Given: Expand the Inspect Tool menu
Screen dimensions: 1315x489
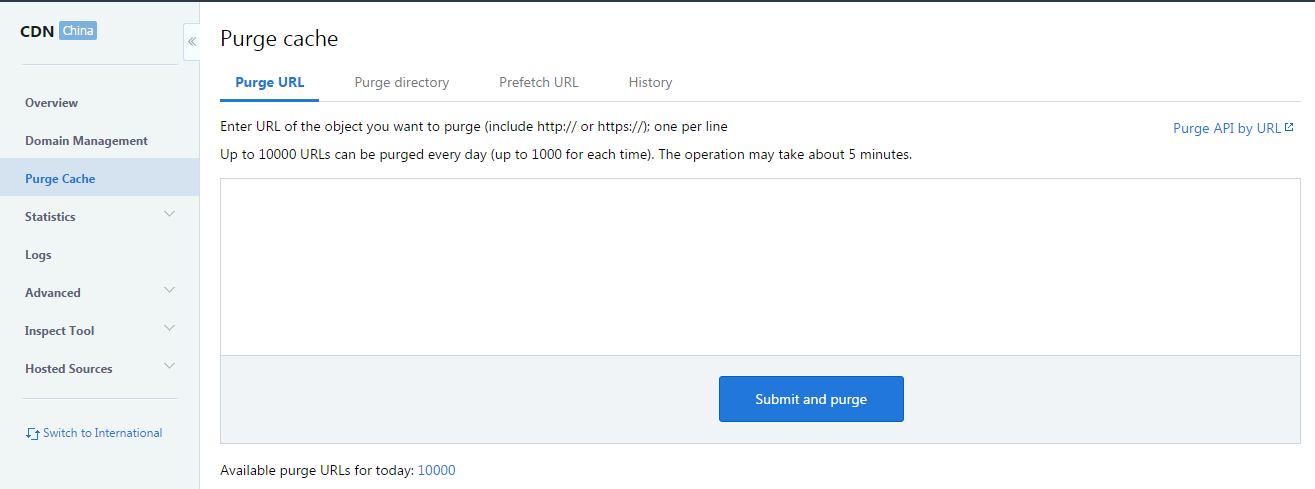Looking at the screenshot, I should point(99,331).
